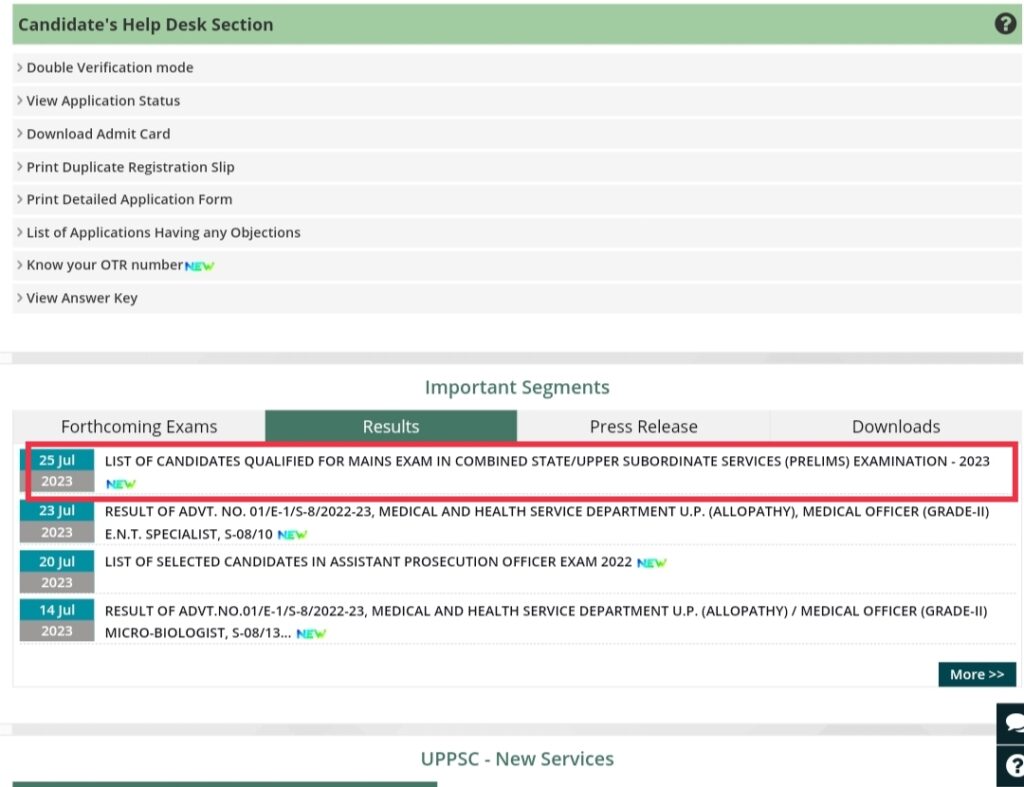Screen dimensions: 1024x787
Task: Open the question mark icon near chat bubble
Action: click(x=1013, y=765)
